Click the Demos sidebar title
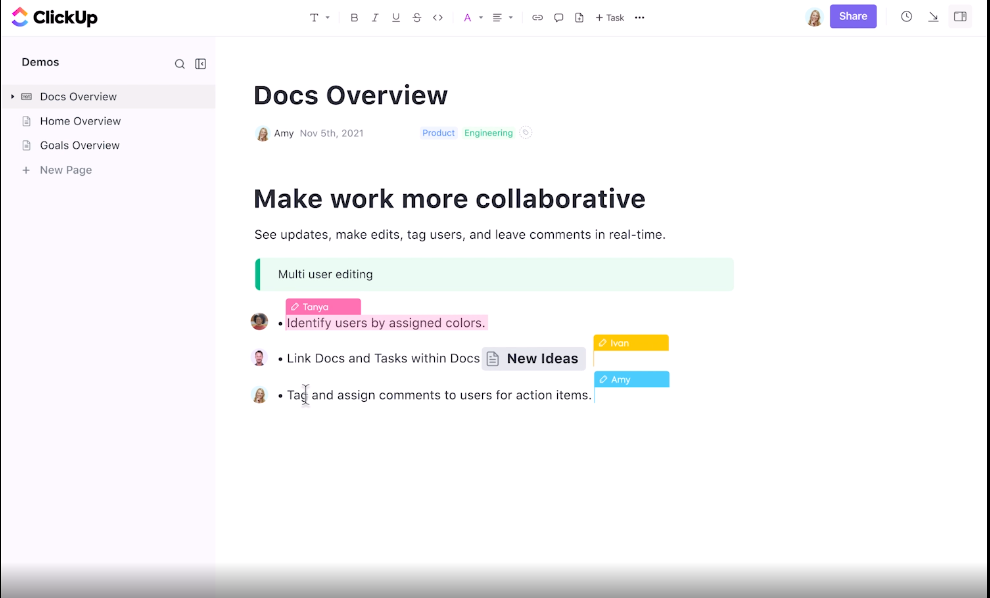990x598 pixels. (x=40, y=62)
